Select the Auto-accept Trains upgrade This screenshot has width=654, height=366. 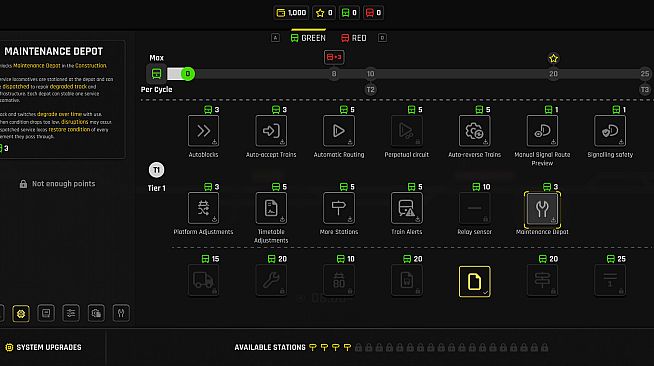click(x=271, y=131)
